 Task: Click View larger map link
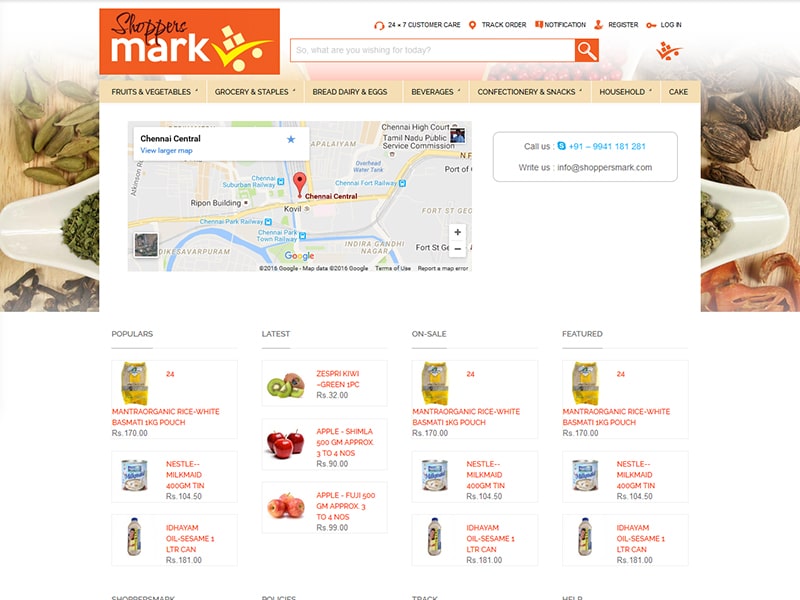[x=166, y=151]
